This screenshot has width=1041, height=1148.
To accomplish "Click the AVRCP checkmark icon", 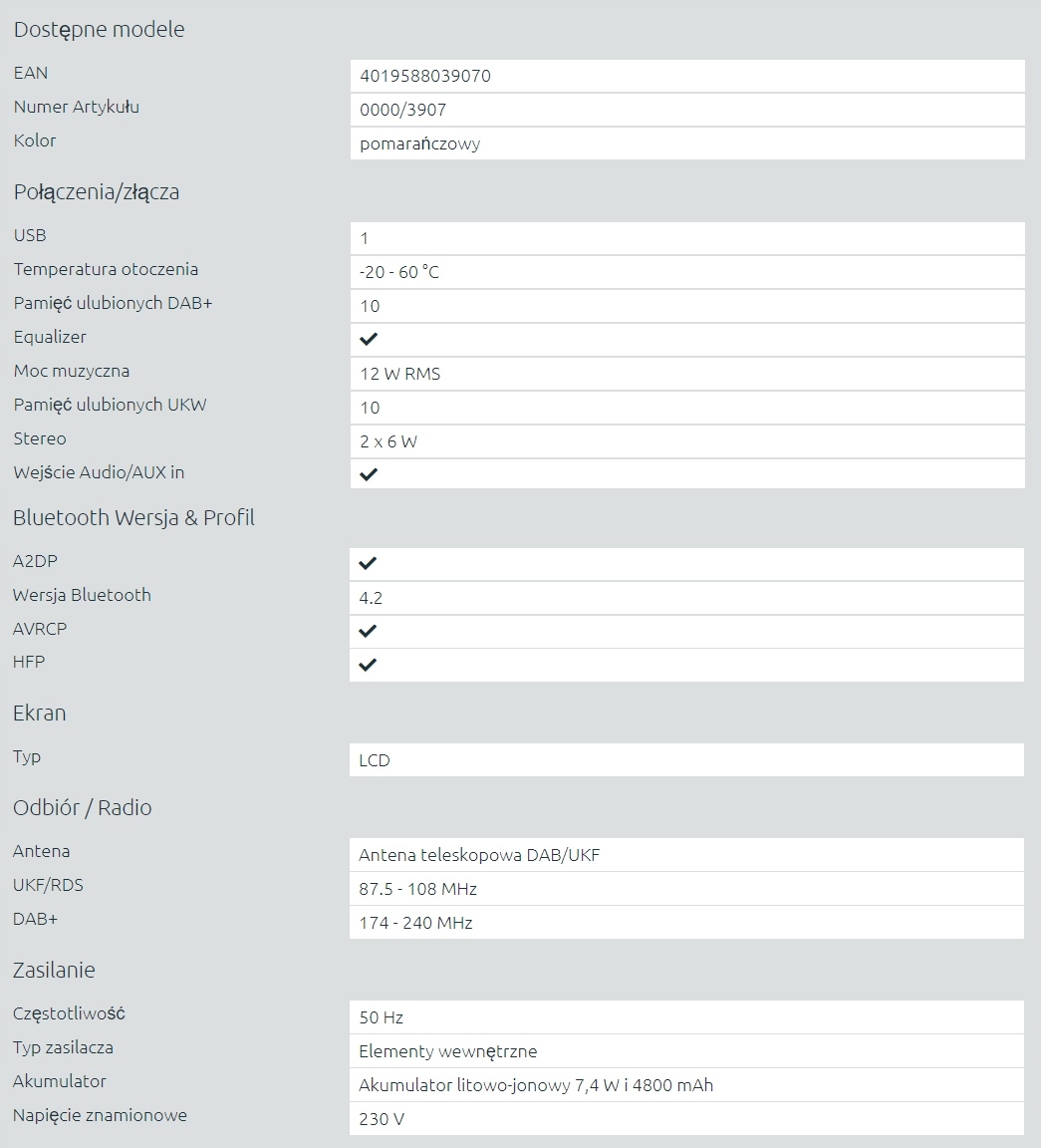I will [x=368, y=631].
